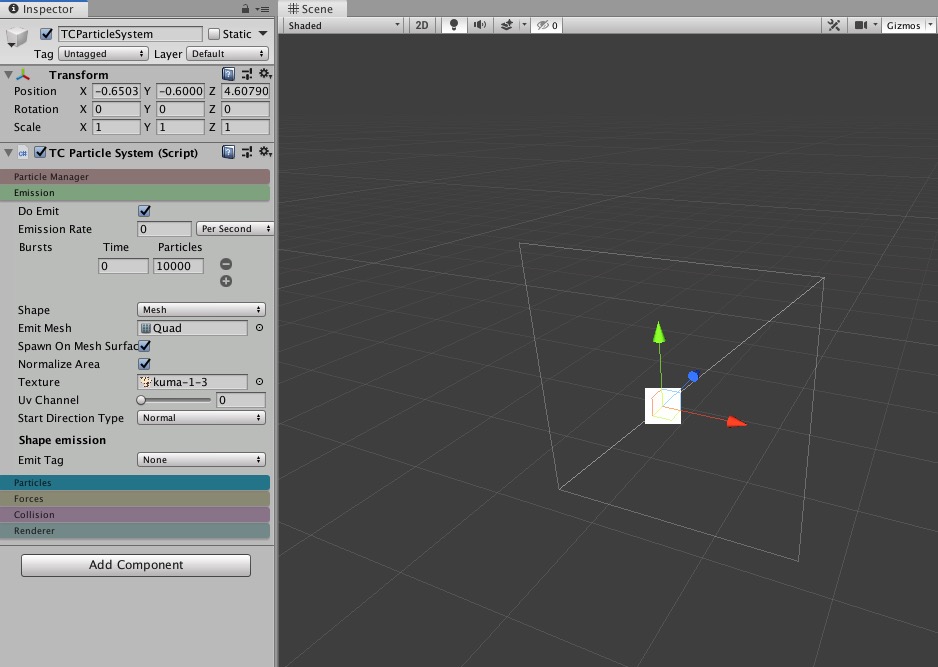The width and height of the screenshot is (938, 667).
Task: Click the Emit Mesh Quad field
Action: click(192, 328)
